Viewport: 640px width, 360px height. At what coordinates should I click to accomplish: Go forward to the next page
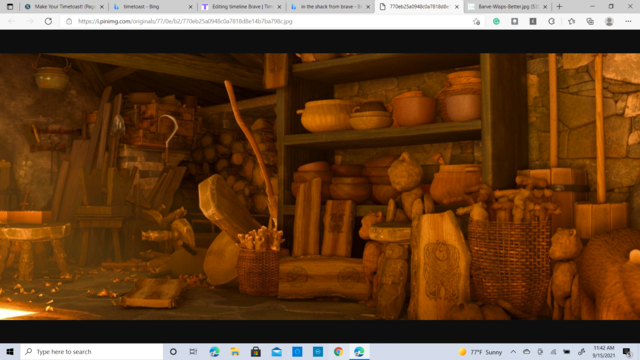coord(30,21)
